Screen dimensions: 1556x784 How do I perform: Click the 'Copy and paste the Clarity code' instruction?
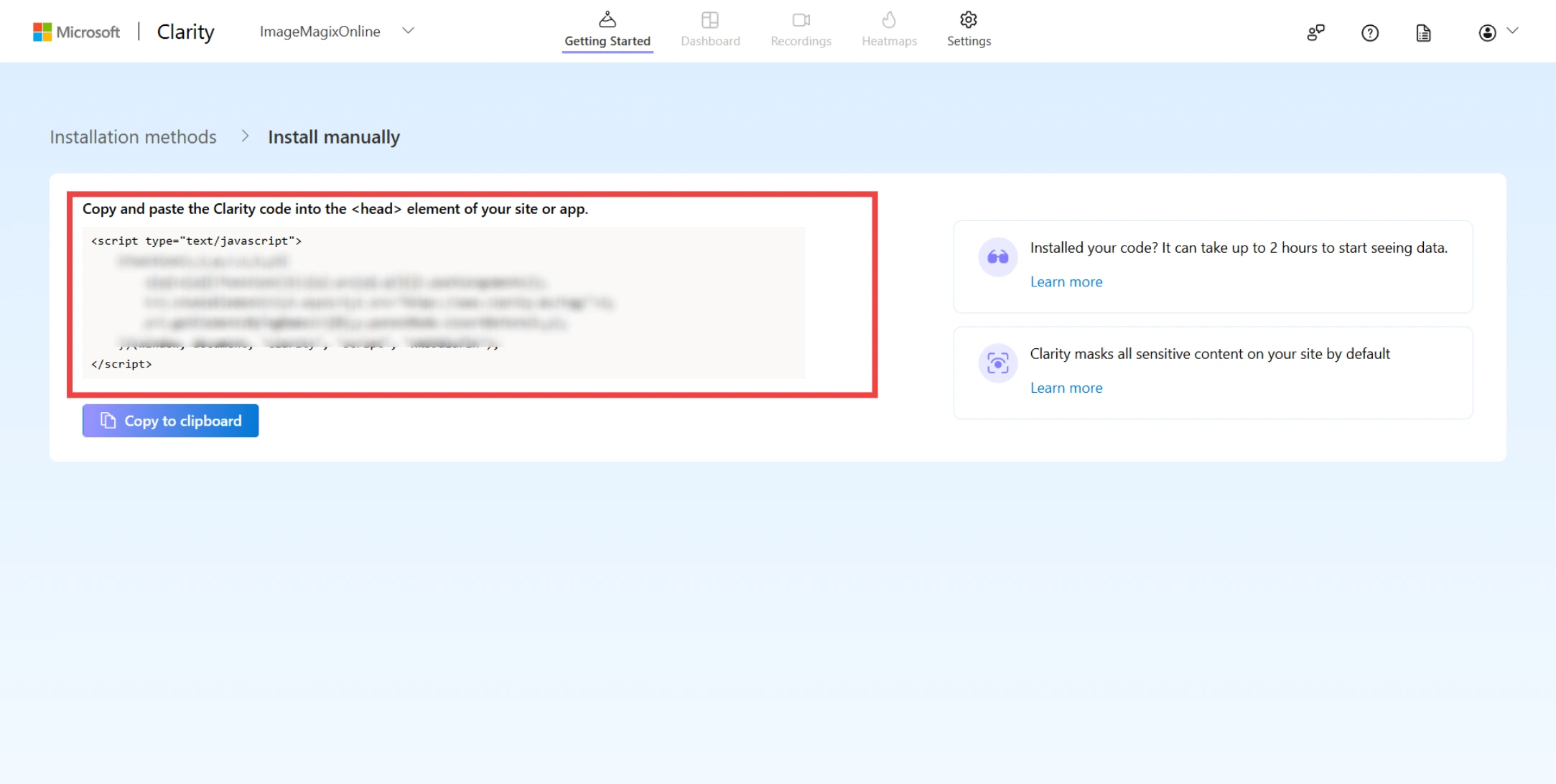pos(335,209)
